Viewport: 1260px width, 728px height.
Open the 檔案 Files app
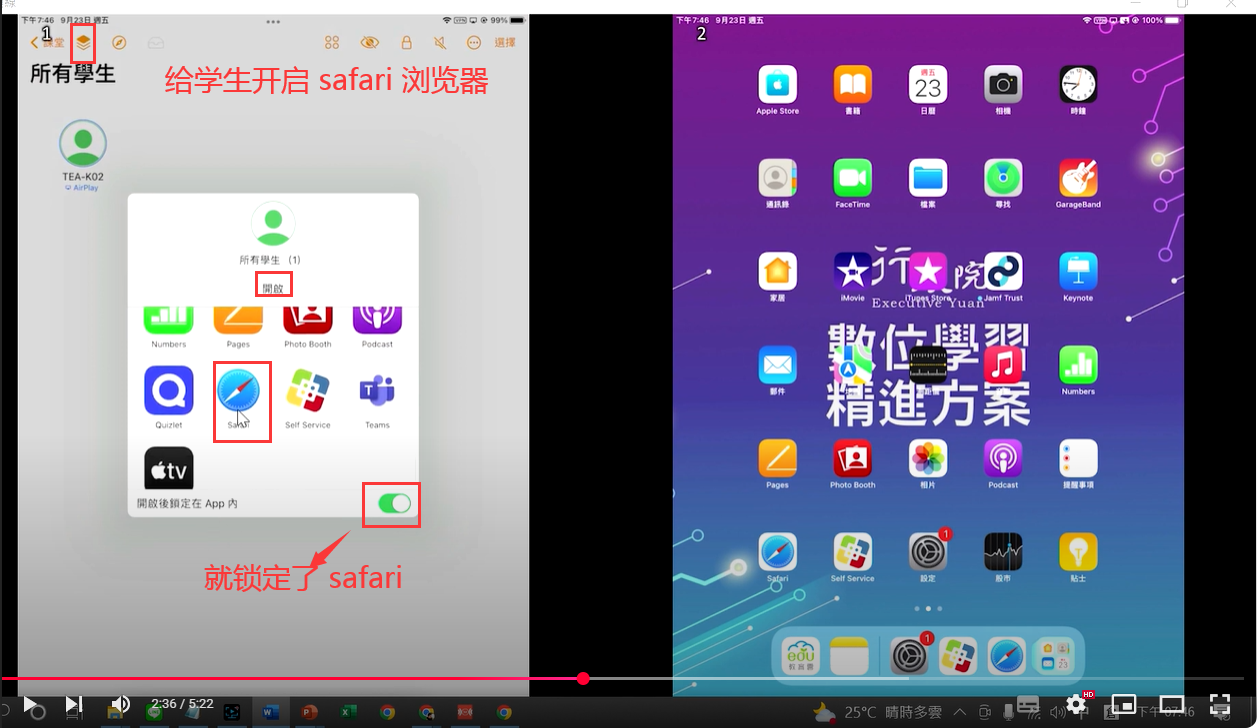(928, 178)
